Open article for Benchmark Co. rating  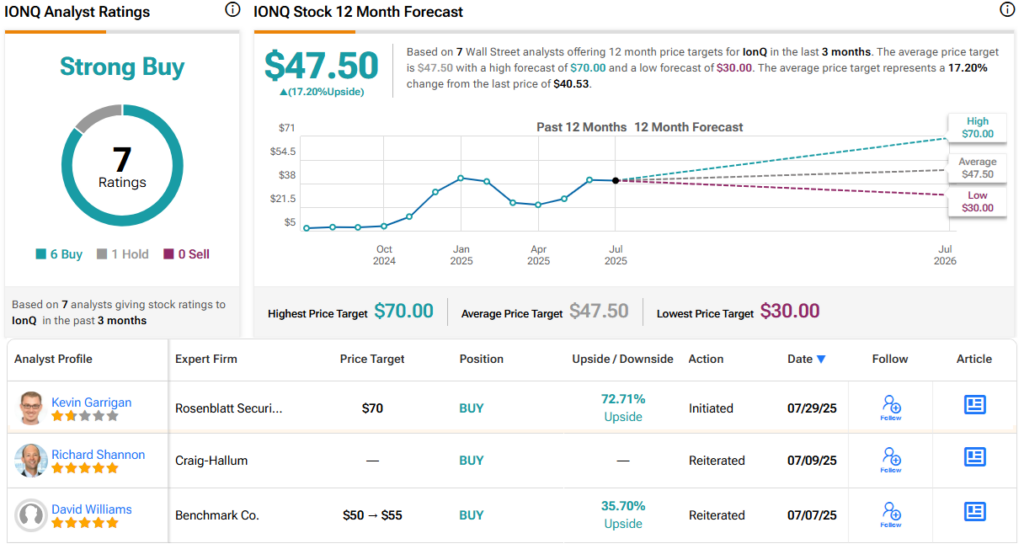pyautogui.click(x=974, y=512)
